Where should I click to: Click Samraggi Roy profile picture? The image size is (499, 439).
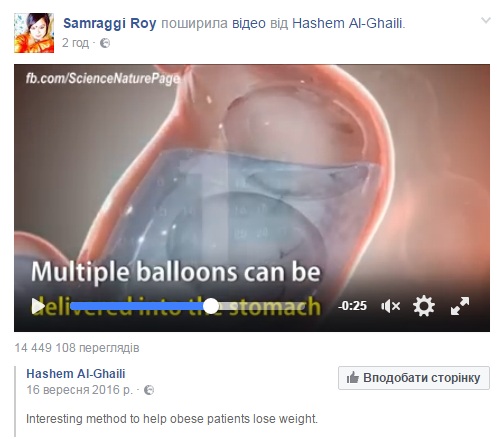34,33
